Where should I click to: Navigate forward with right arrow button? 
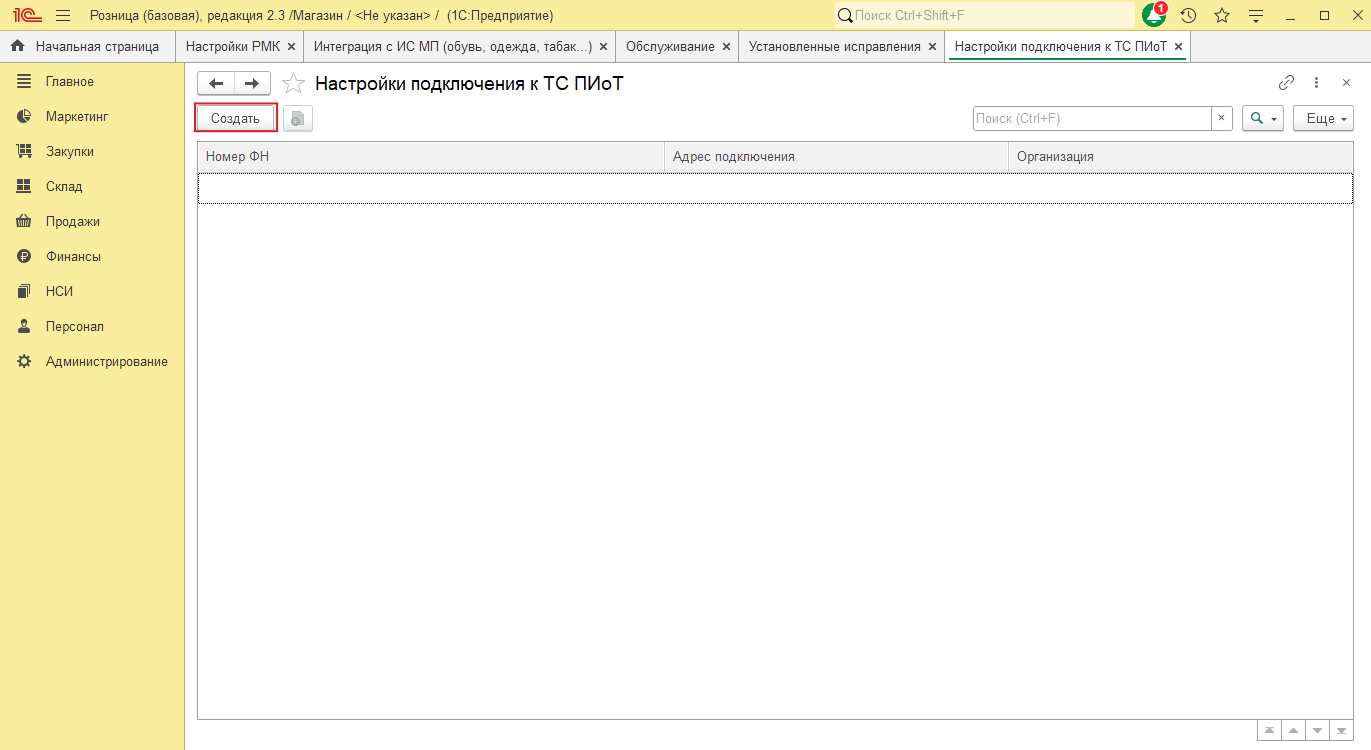(x=252, y=84)
